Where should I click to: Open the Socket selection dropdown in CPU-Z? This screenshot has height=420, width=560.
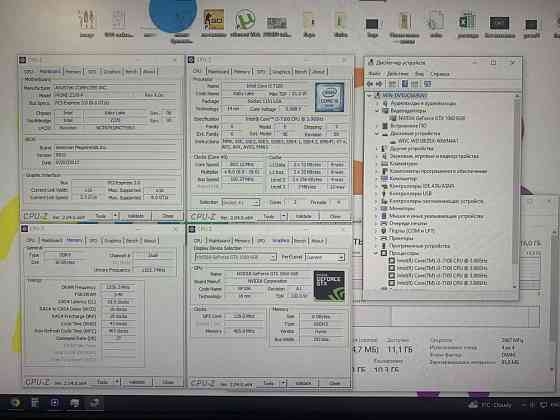[240, 203]
